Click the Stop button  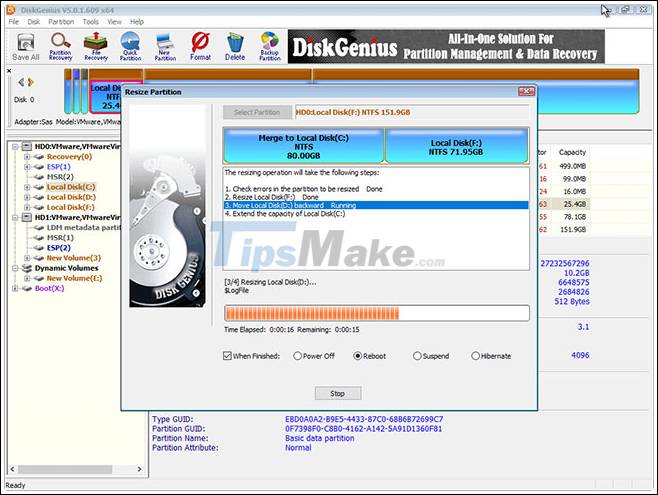pyautogui.click(x=338, y=393)
